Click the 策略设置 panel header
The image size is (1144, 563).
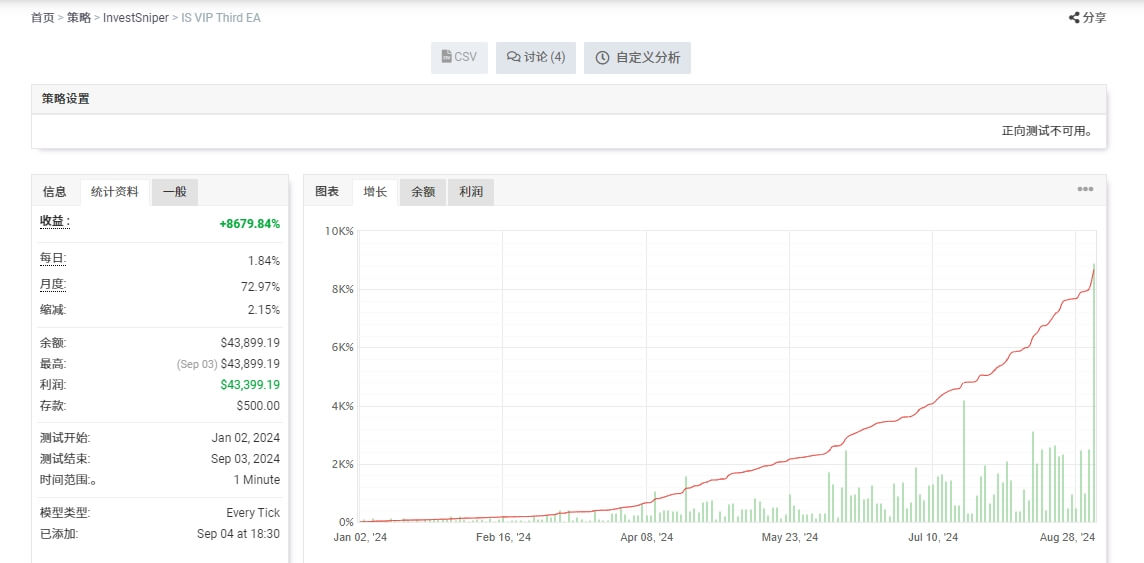coord(568,99)
